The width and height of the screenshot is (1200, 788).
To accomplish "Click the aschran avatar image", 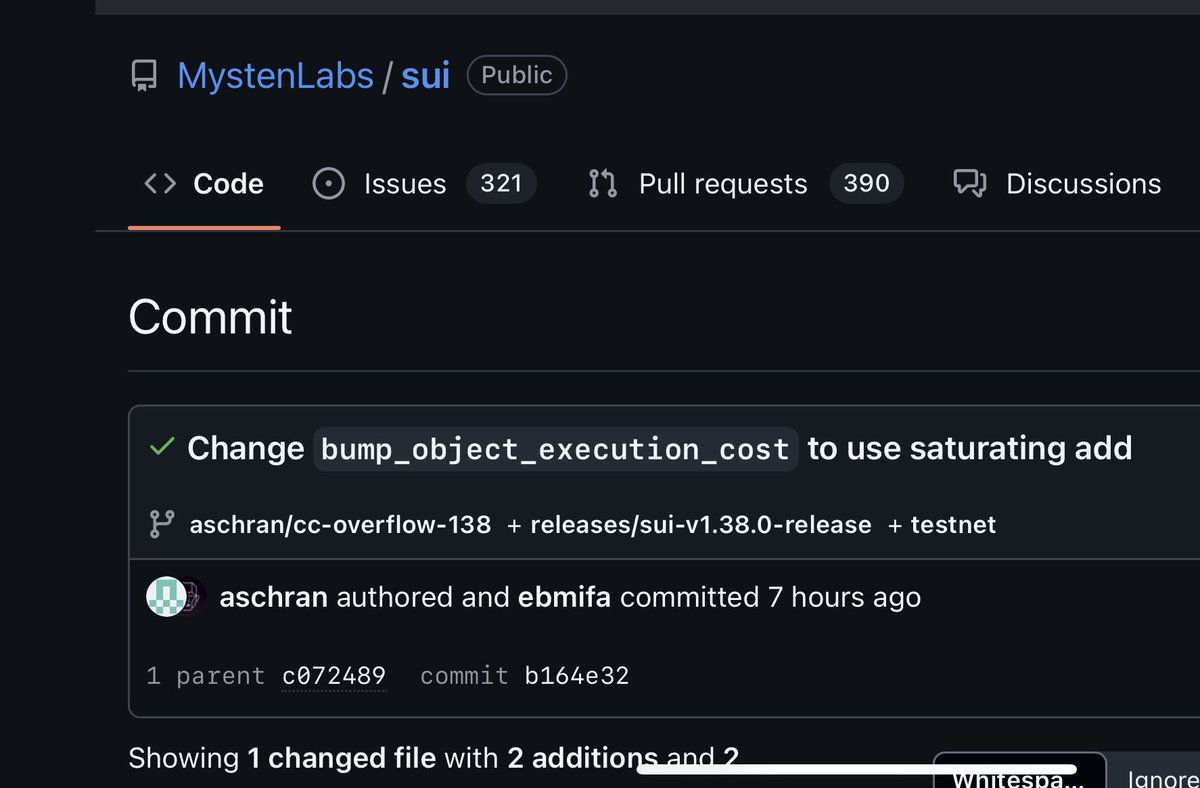I will click(x=165, y=598).
